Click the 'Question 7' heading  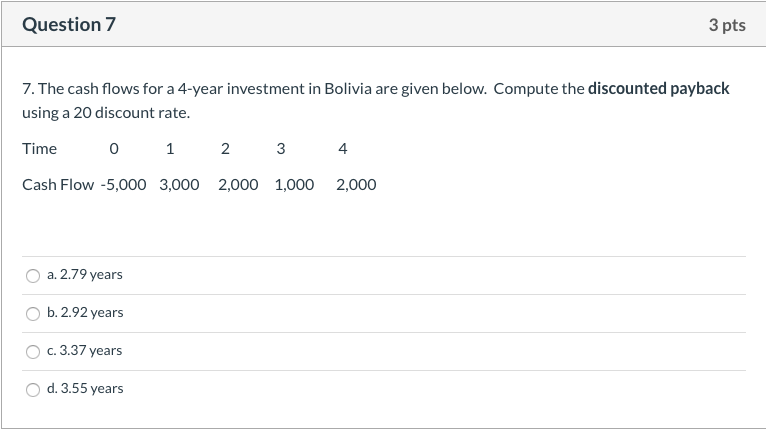(x=69, y=25)
